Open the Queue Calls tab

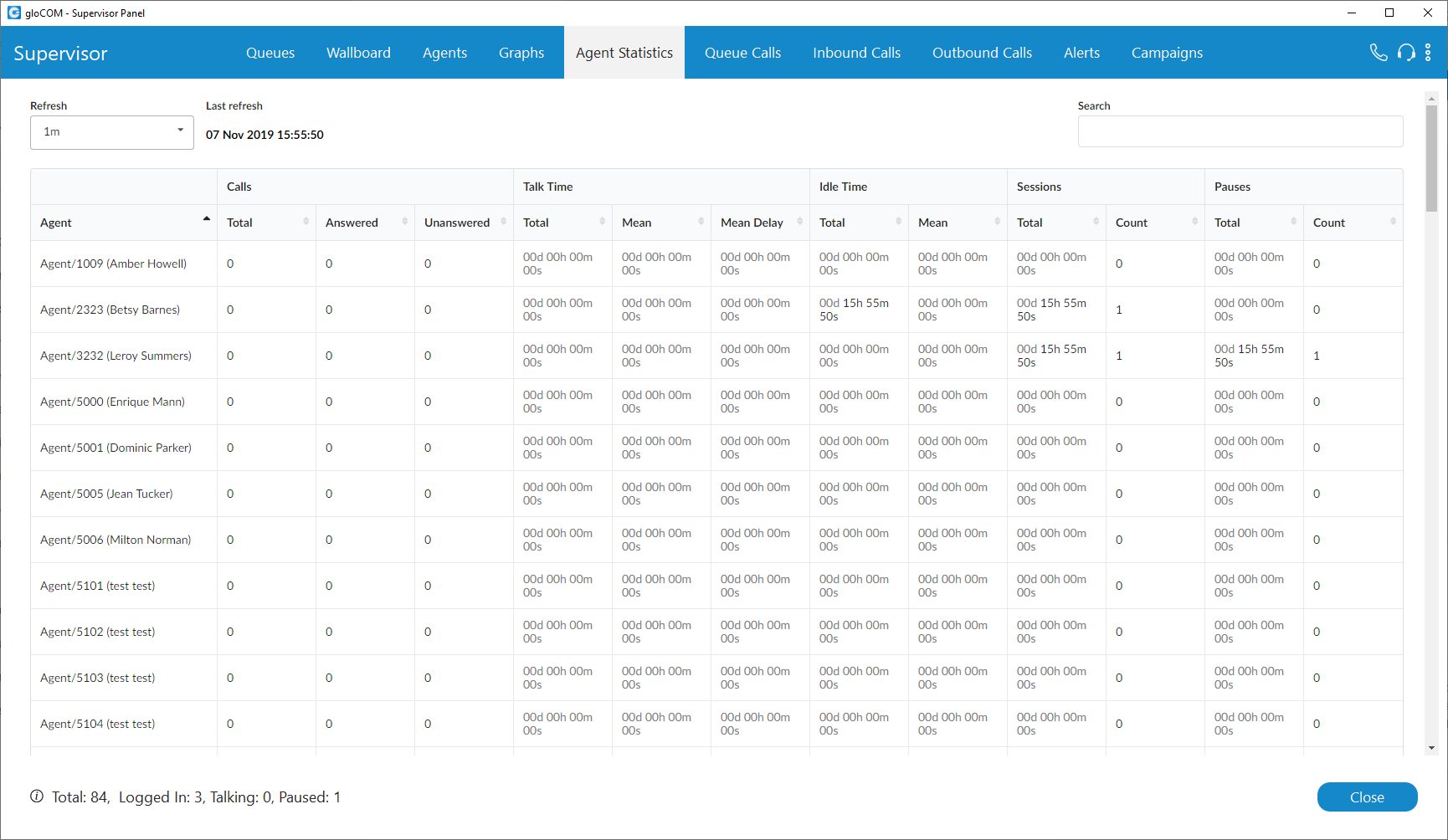[x=742, y=53]
